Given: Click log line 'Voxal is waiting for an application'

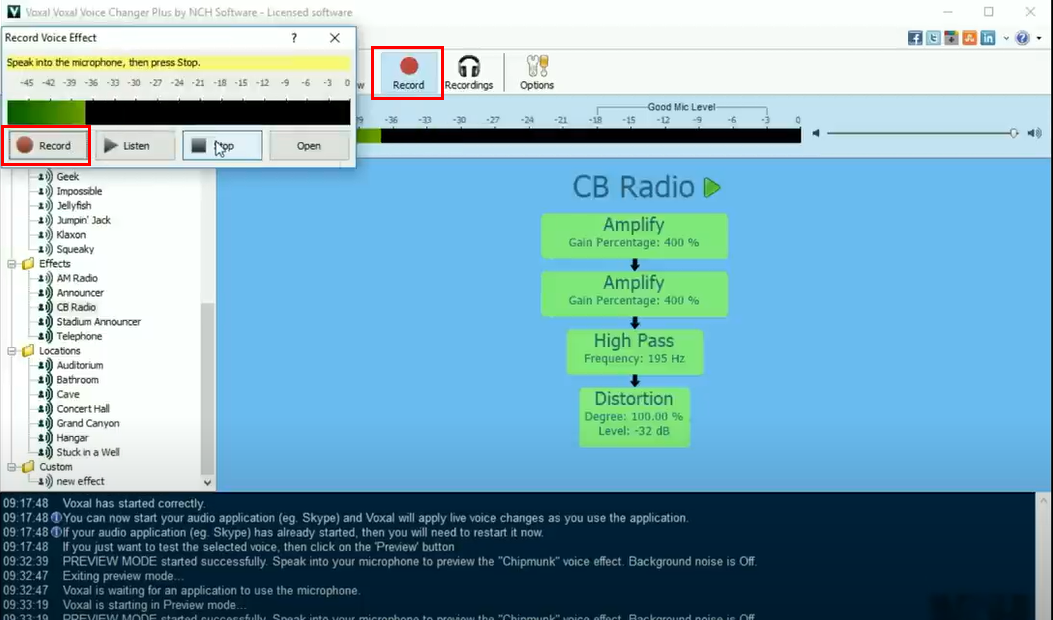Looking at the screenshot, I should (212, 590).
